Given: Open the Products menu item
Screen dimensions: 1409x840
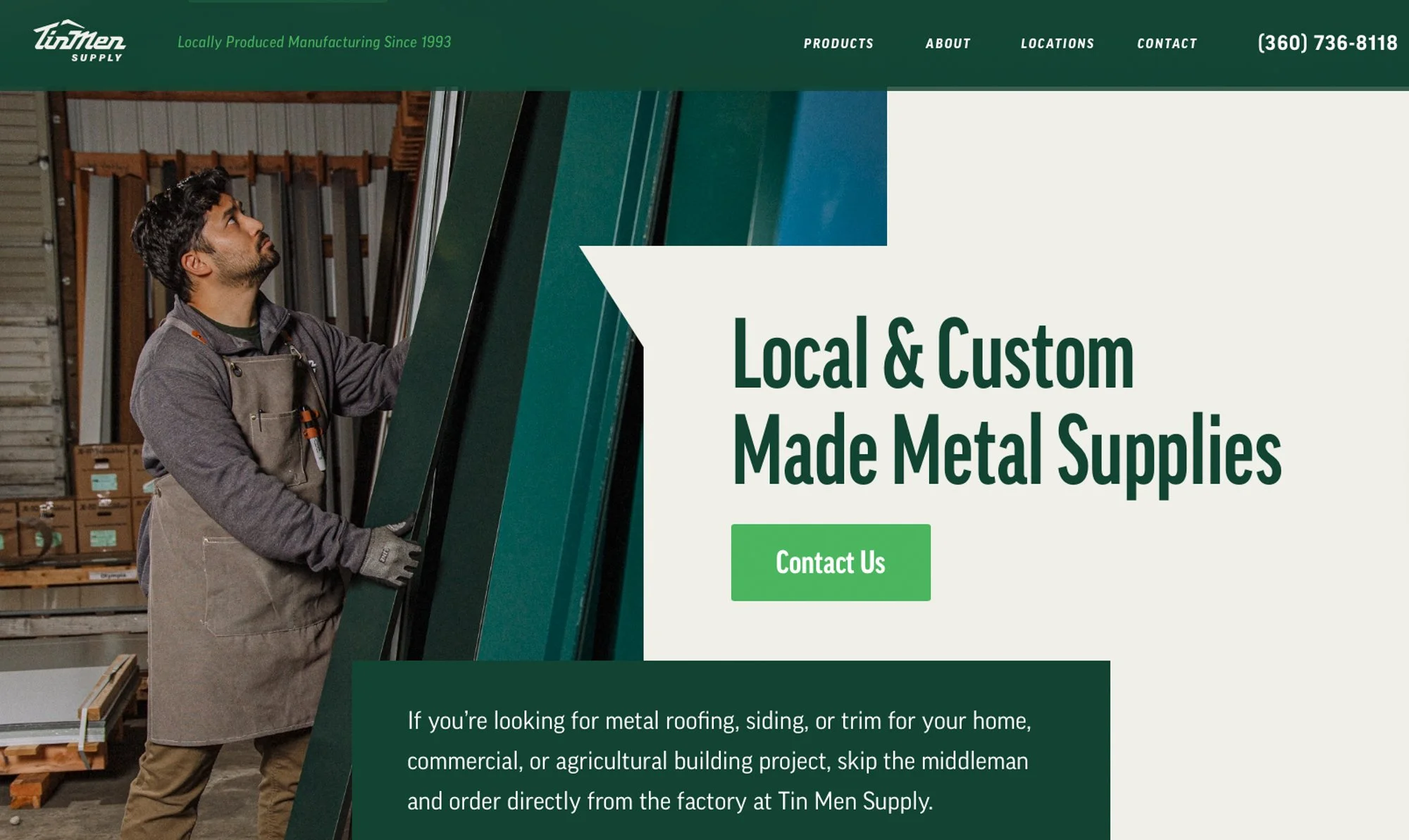Looking at the screenshot, I should click(838, 44).
